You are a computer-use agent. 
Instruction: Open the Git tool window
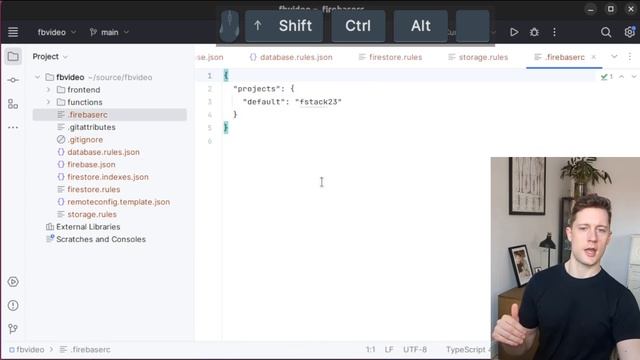pos(13,329)
